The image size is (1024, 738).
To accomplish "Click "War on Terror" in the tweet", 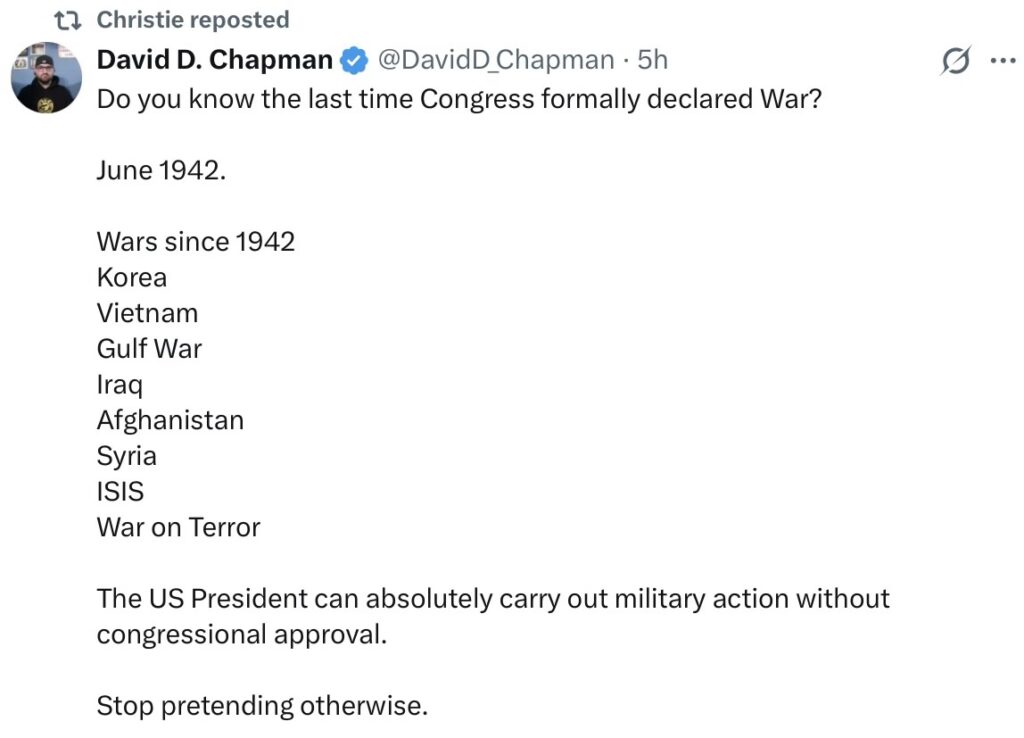I will [x=178, y=527].
